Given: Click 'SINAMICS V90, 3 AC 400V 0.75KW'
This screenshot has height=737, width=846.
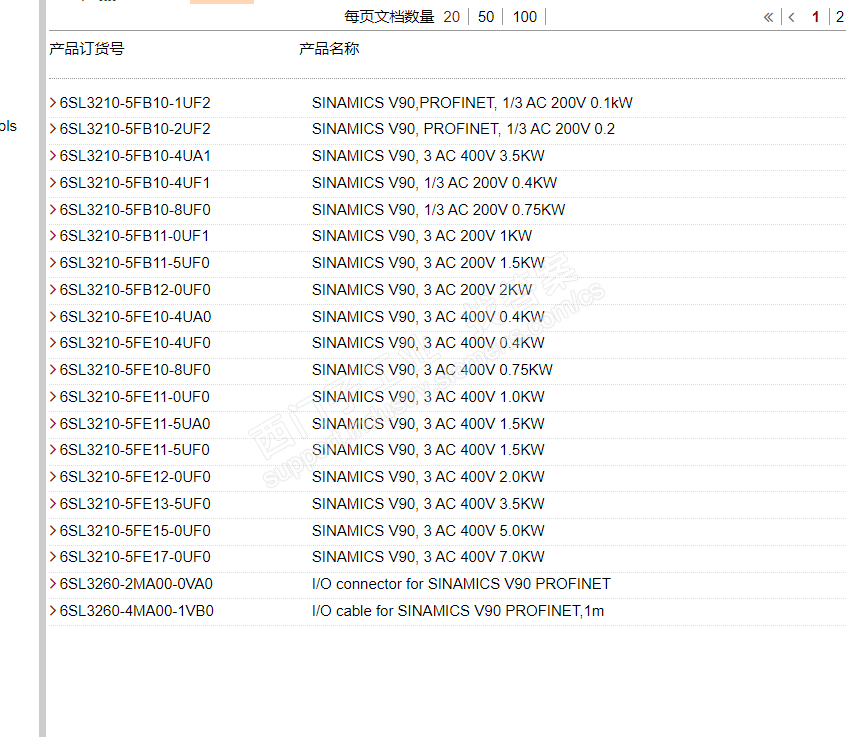Looking at the screenshot, I should click(x=432, y=370).
